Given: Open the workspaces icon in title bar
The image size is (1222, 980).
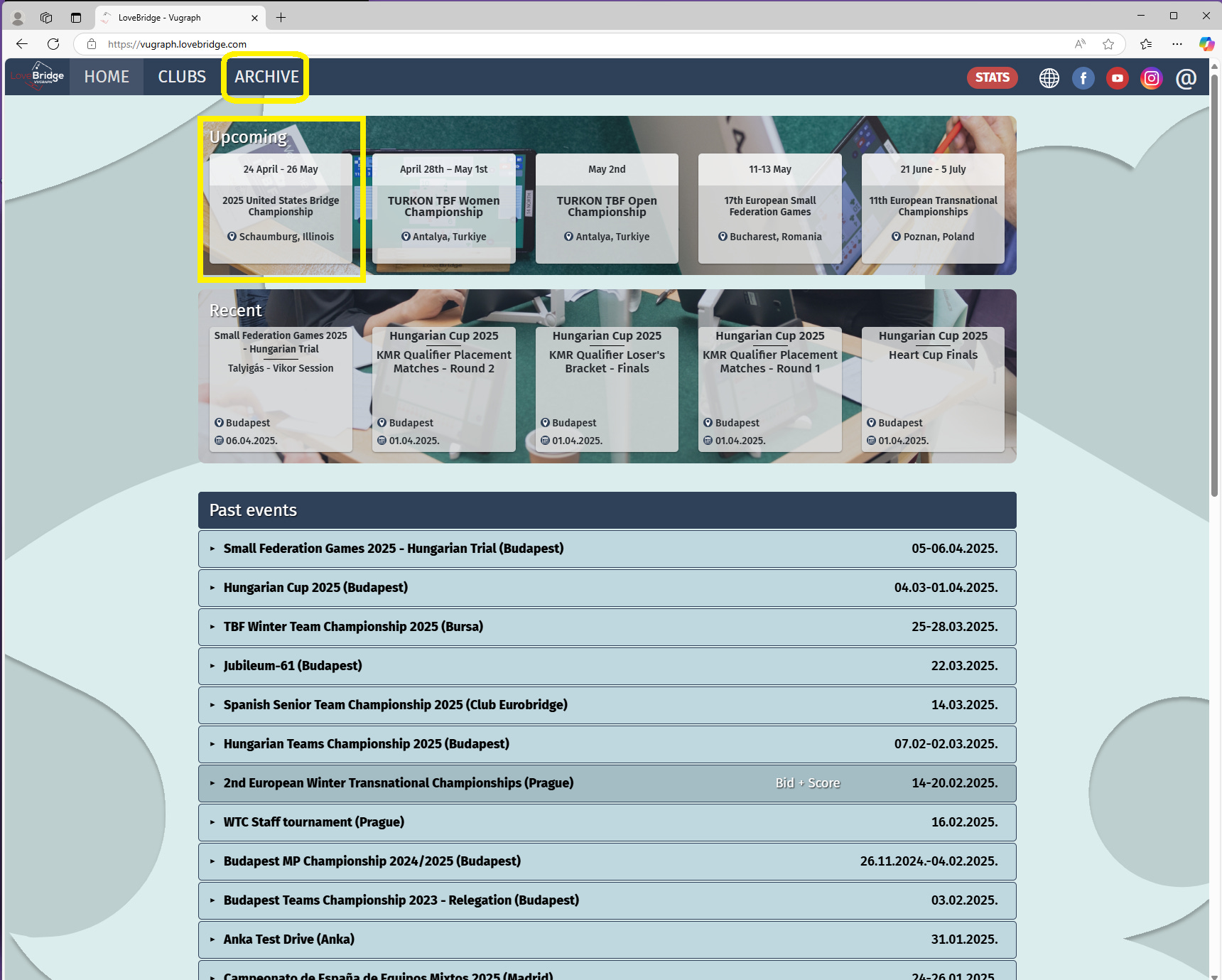Looking at the screenshot, I should 46,18.
